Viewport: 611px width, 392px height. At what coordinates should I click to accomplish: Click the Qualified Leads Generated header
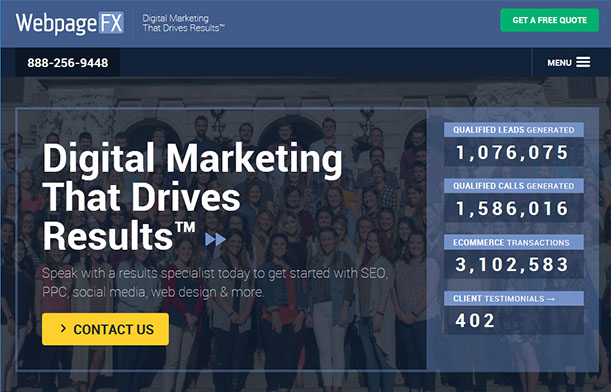[514, 130]
